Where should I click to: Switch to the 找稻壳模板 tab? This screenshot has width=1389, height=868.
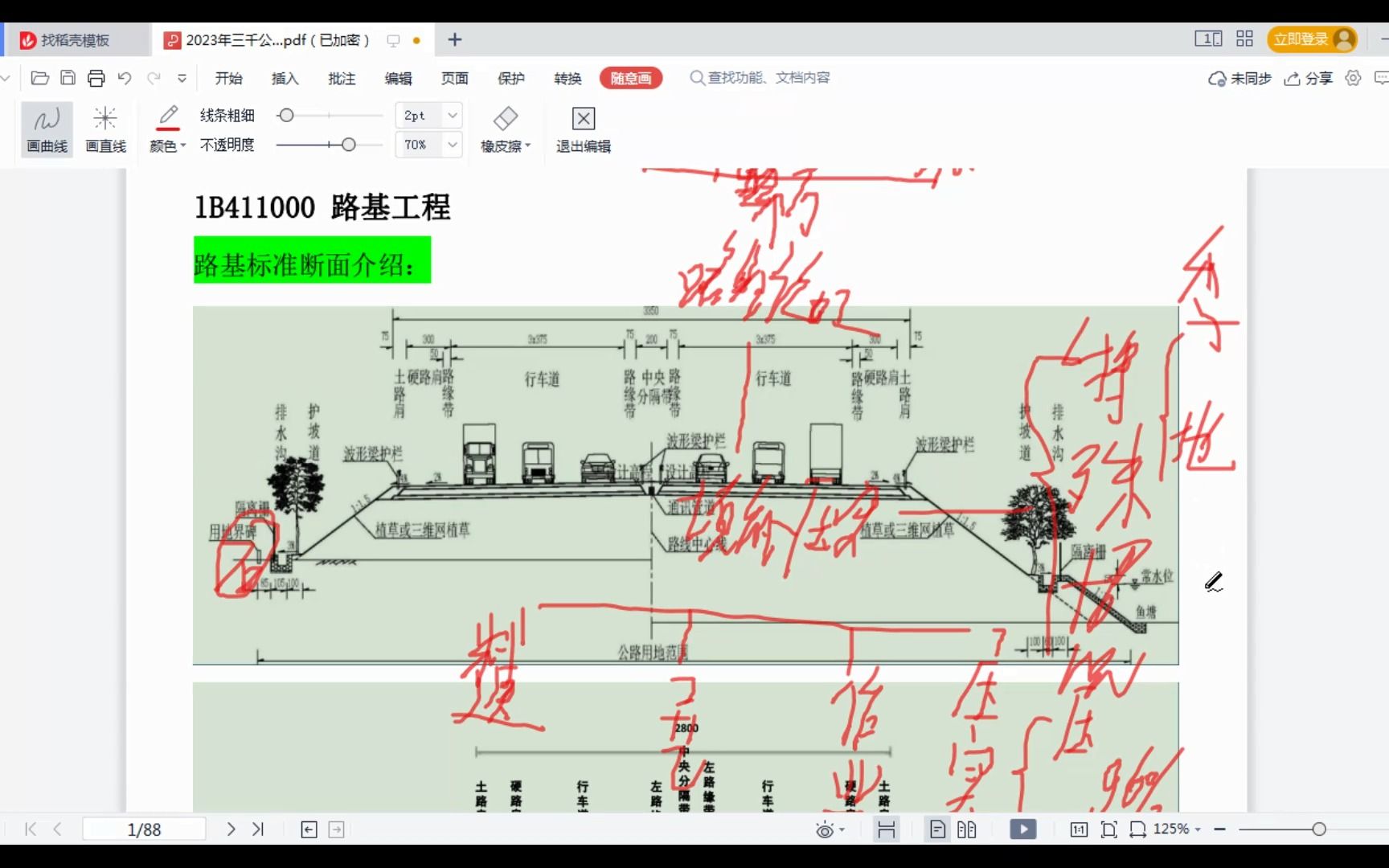click(x=76, y=40)
